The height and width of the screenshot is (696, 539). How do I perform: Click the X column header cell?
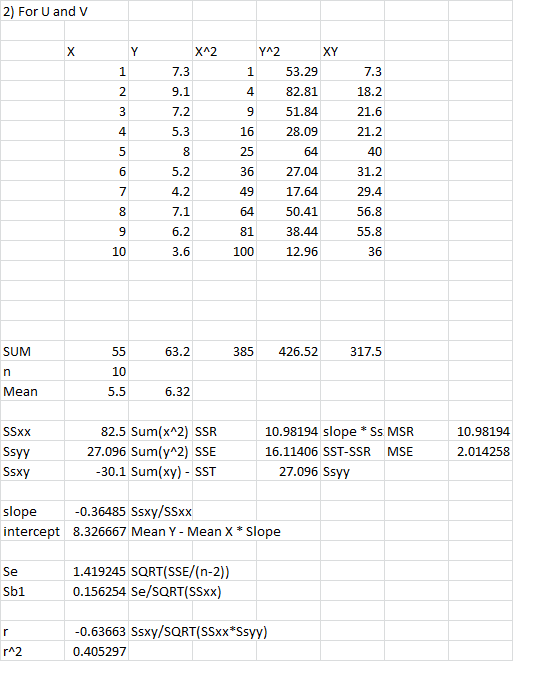tap(96, 51)
